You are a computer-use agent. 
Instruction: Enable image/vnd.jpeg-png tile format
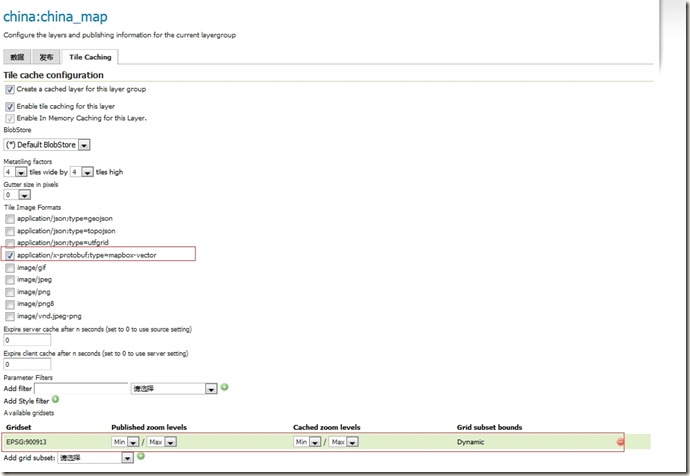click(10, 316)
